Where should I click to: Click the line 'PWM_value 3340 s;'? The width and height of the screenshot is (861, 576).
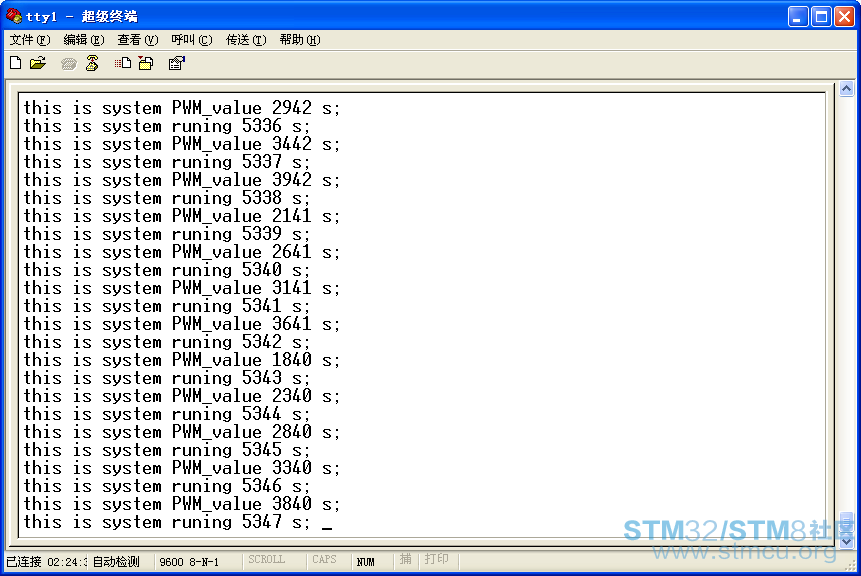pyautogui.click(x=182, y=468)
